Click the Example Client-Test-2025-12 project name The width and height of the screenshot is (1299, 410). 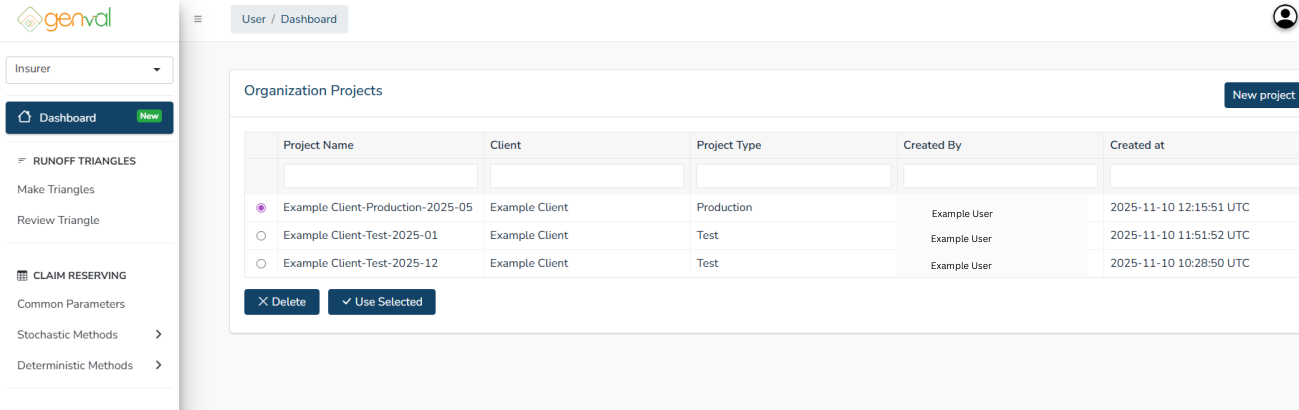coord(360,264)
